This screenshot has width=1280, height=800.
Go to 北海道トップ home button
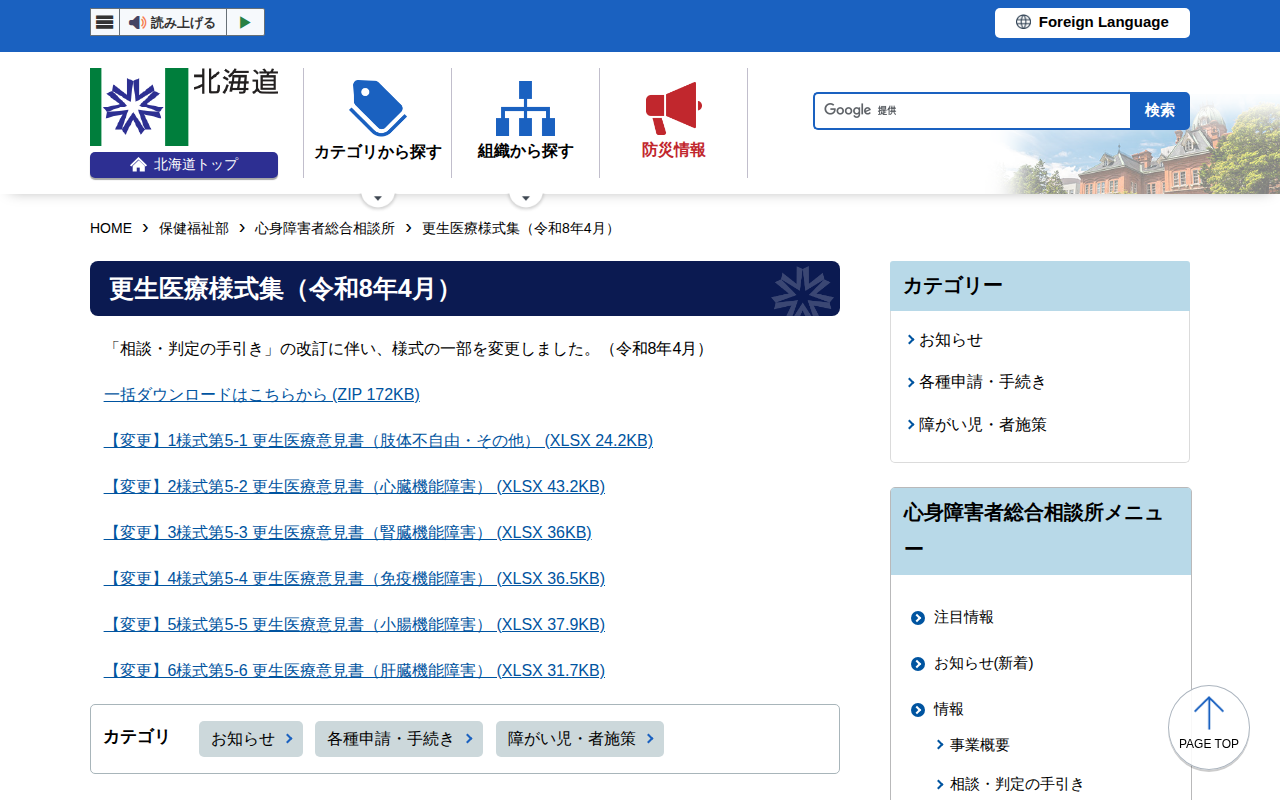(x=184, y=165)
